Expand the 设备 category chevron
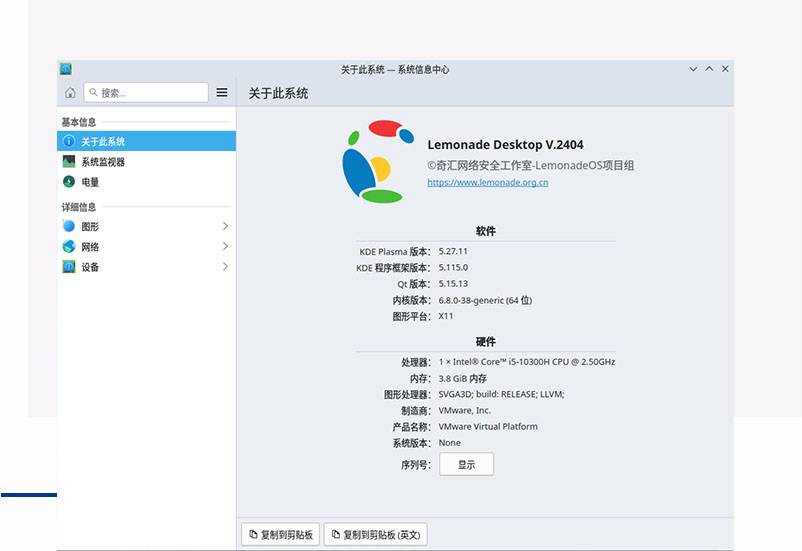 tap(225, 267)
